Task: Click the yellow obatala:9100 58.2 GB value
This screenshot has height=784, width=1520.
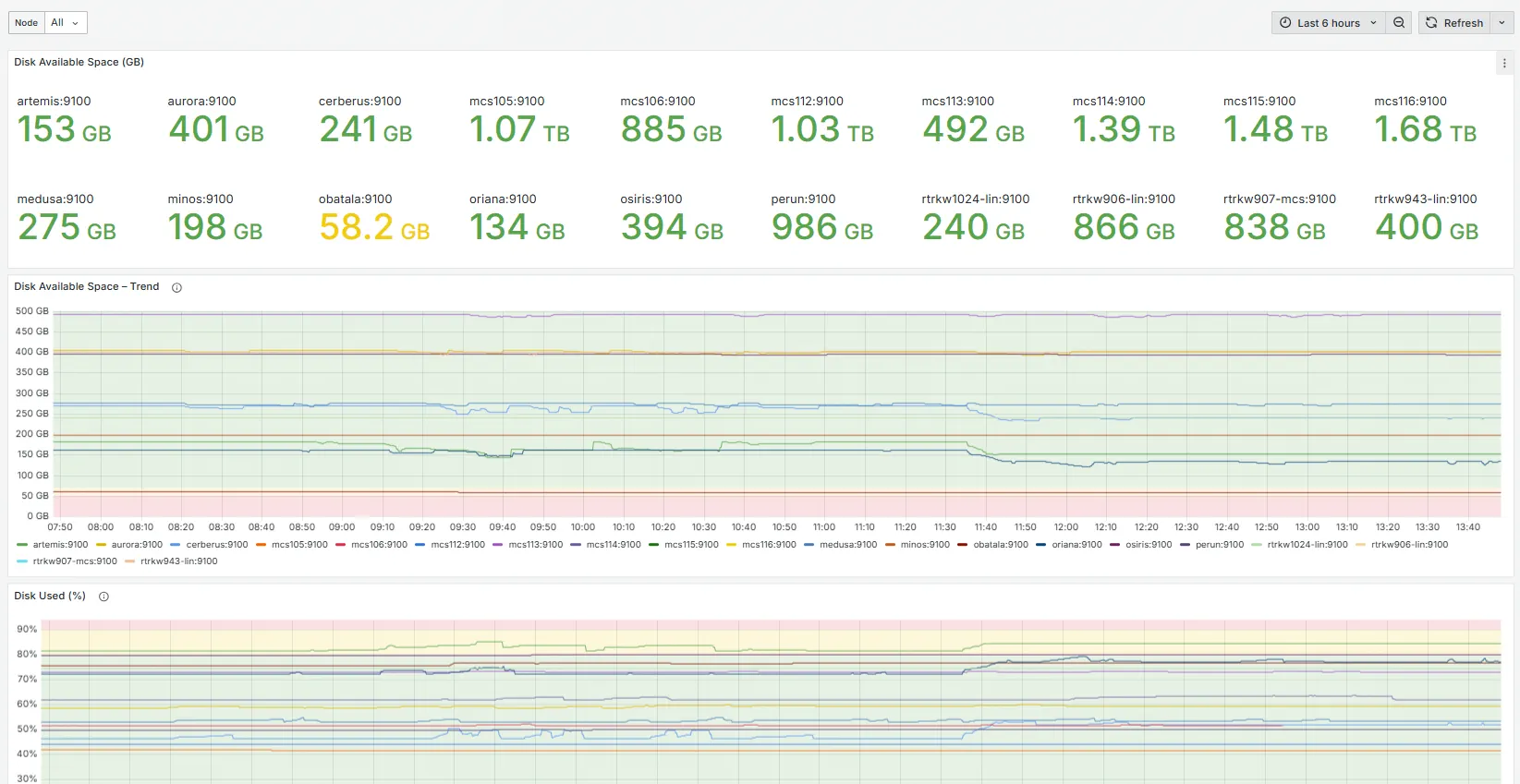Action: pos(374,227)
